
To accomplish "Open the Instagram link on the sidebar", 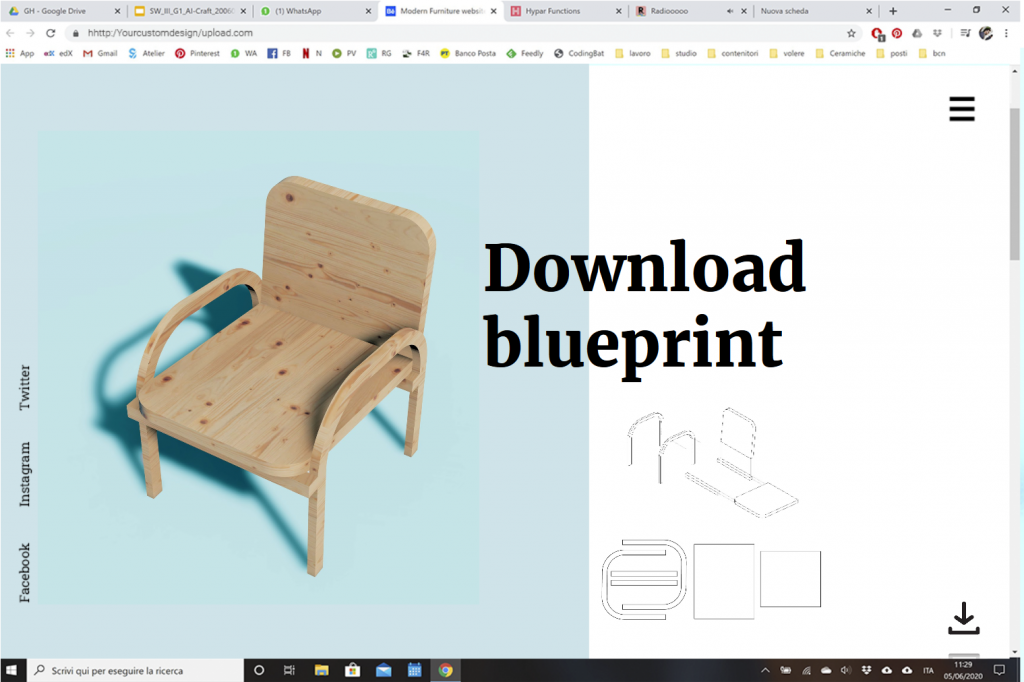I will click(x=25, y=474).
